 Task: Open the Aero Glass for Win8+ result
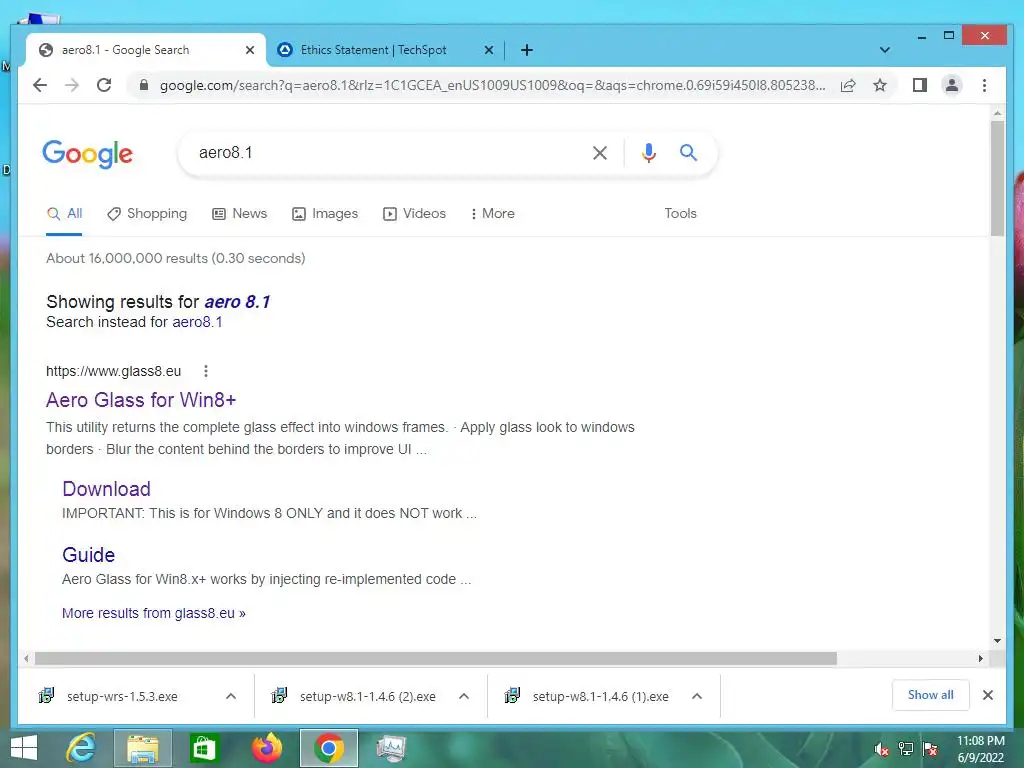[141, 400]
